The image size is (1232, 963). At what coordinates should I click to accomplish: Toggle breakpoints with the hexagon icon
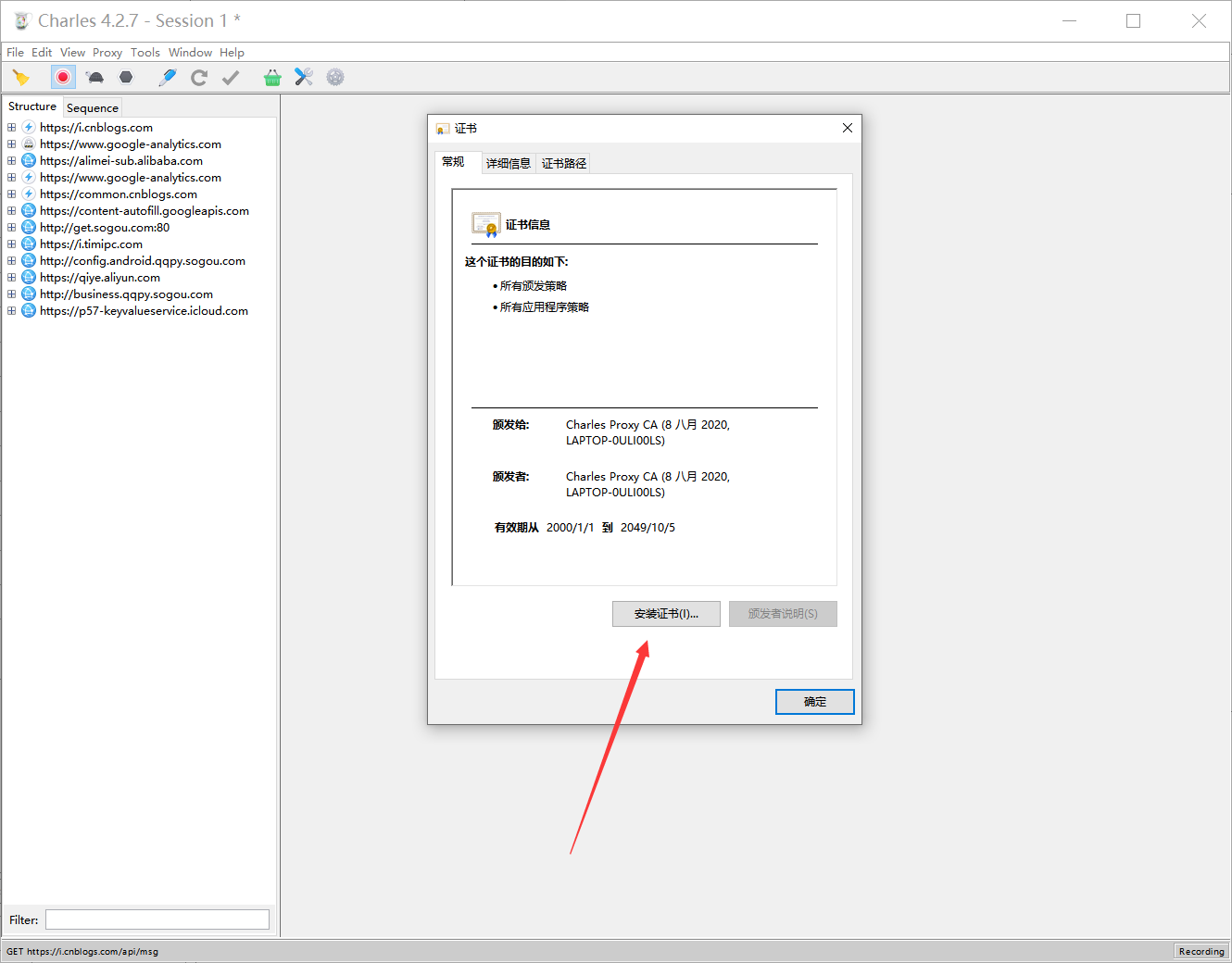click(x=126, y=78)
